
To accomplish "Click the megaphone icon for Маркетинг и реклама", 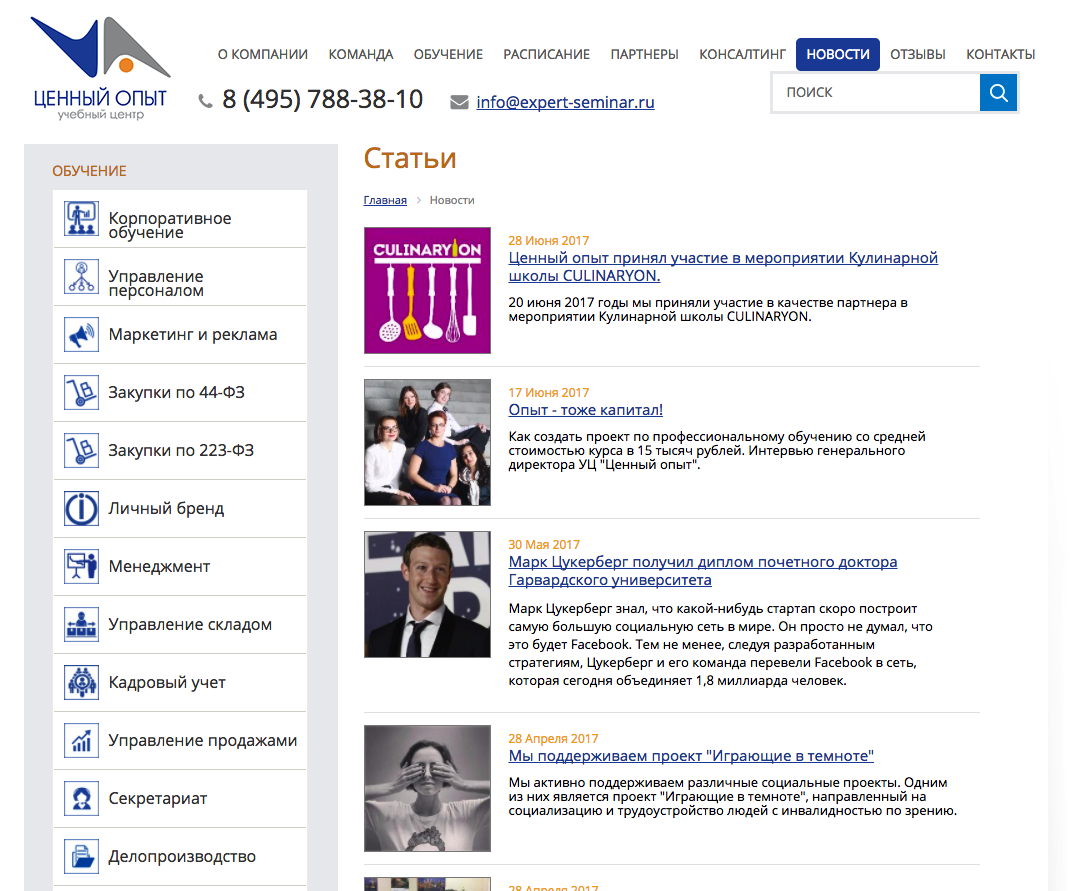I will pyautogui.click(x=81, y=334).
